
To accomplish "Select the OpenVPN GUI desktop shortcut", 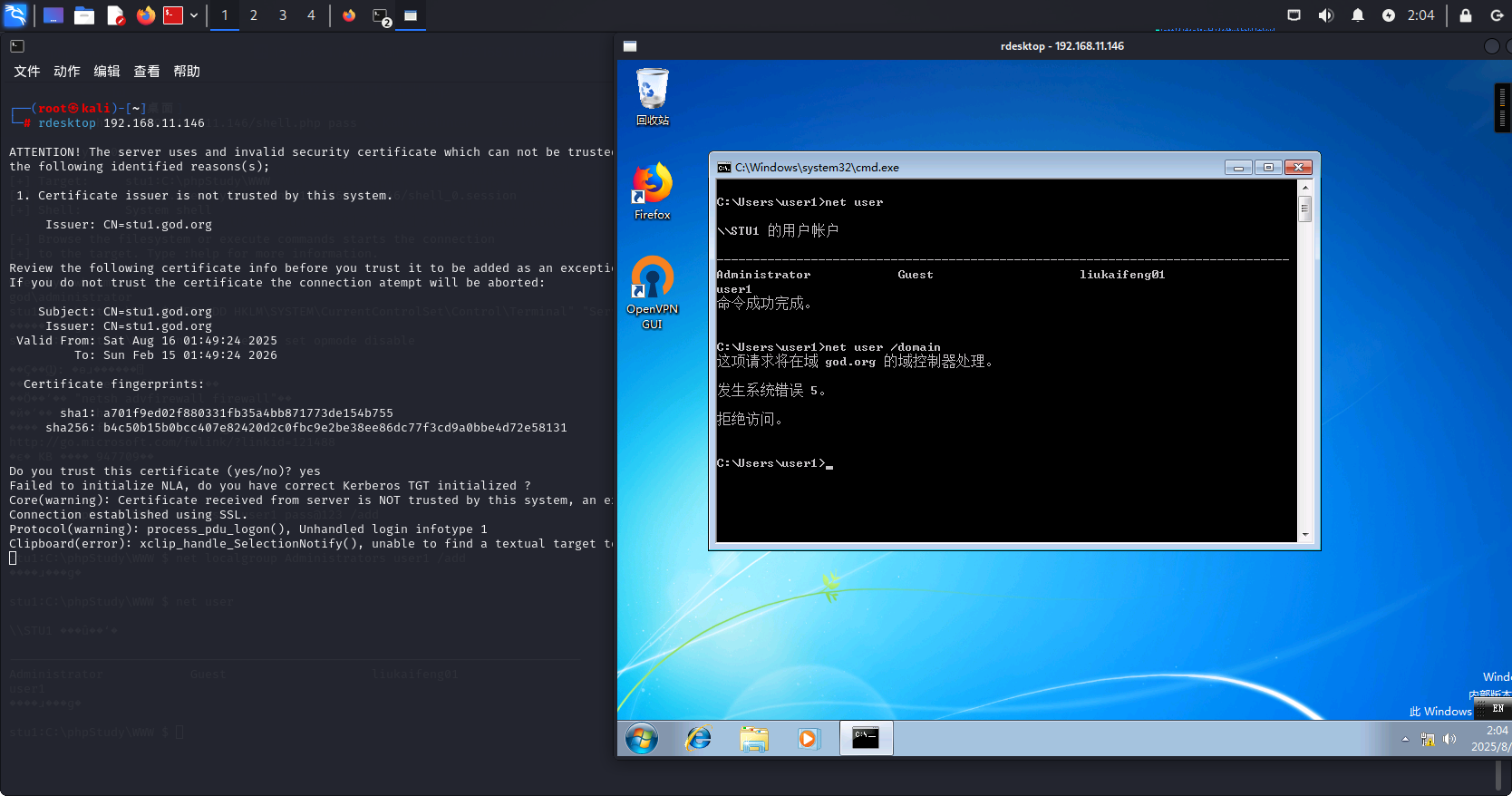I will 653,293.
